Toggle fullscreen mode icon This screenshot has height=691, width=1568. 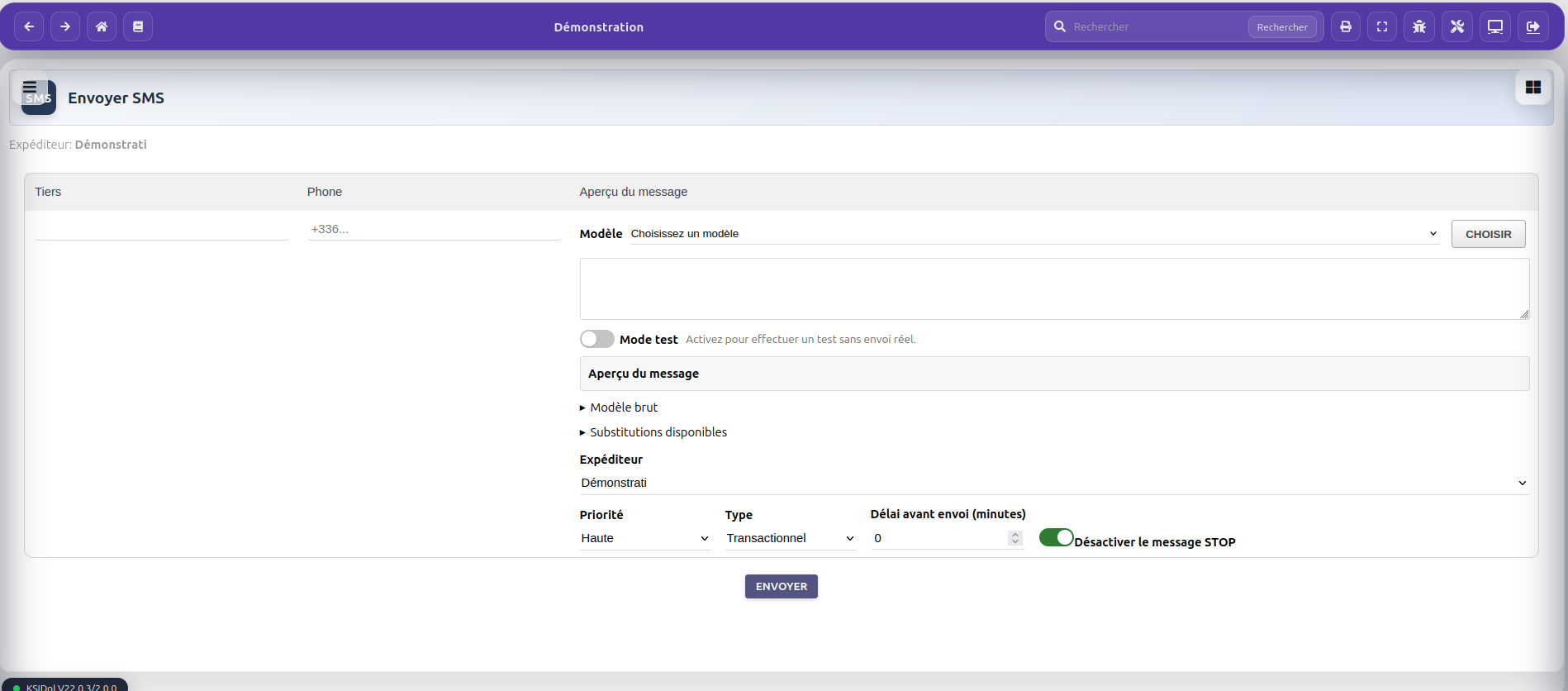1382,26
